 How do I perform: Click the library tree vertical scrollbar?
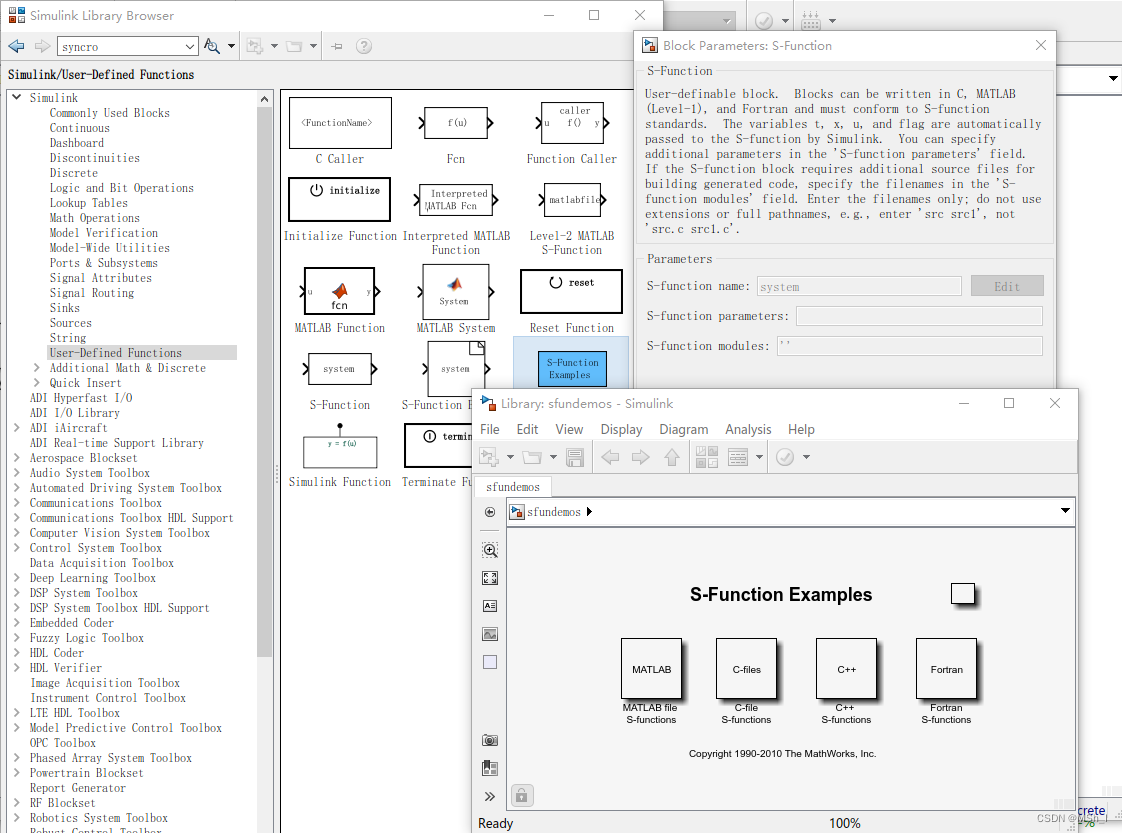pos(264,381)
